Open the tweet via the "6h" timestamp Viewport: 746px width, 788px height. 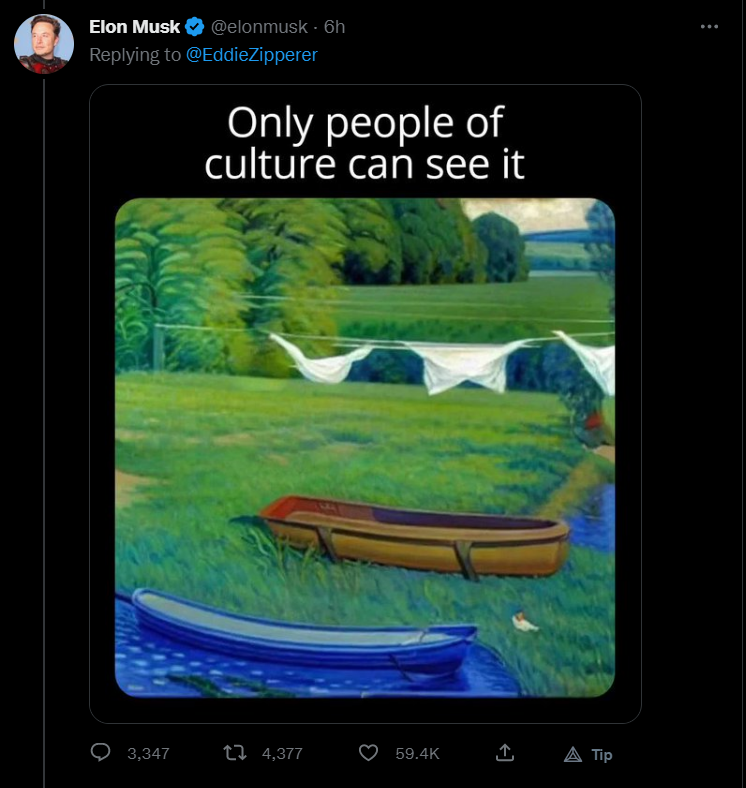(335, 27)
